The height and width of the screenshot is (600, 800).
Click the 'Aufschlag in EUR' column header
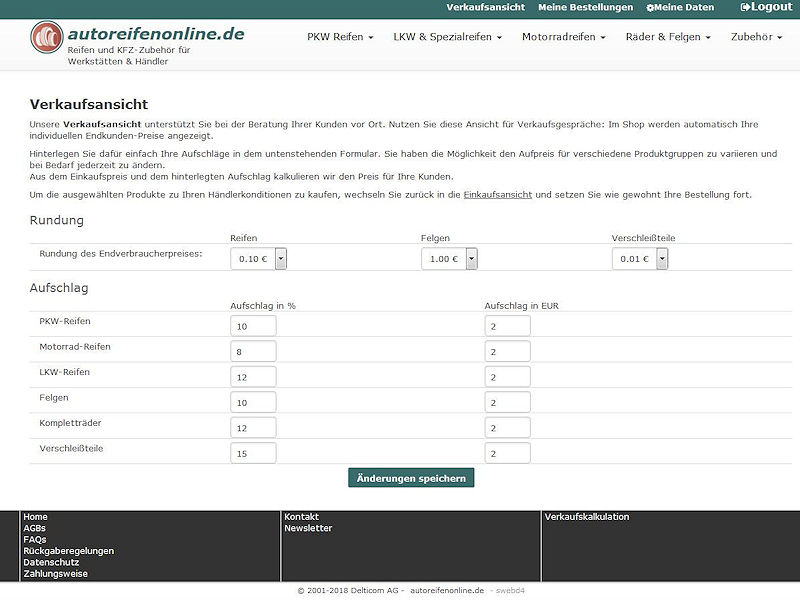coord(521,306)
